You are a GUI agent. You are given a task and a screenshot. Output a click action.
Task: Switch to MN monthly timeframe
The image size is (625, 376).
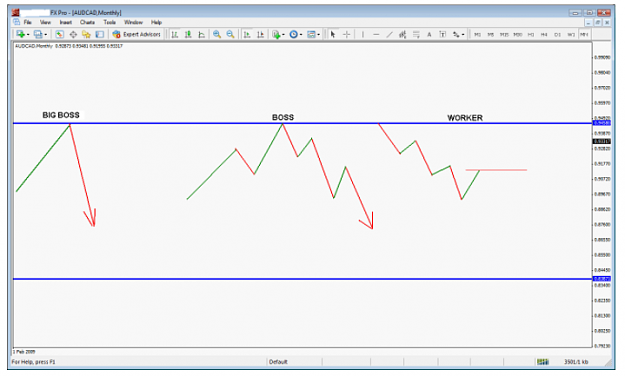pos(584,35)
